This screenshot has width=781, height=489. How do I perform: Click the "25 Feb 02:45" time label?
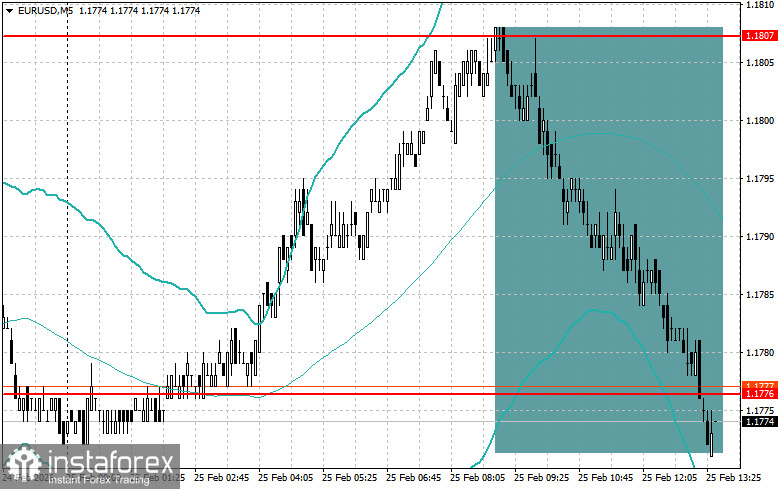(x=221, y=478)
